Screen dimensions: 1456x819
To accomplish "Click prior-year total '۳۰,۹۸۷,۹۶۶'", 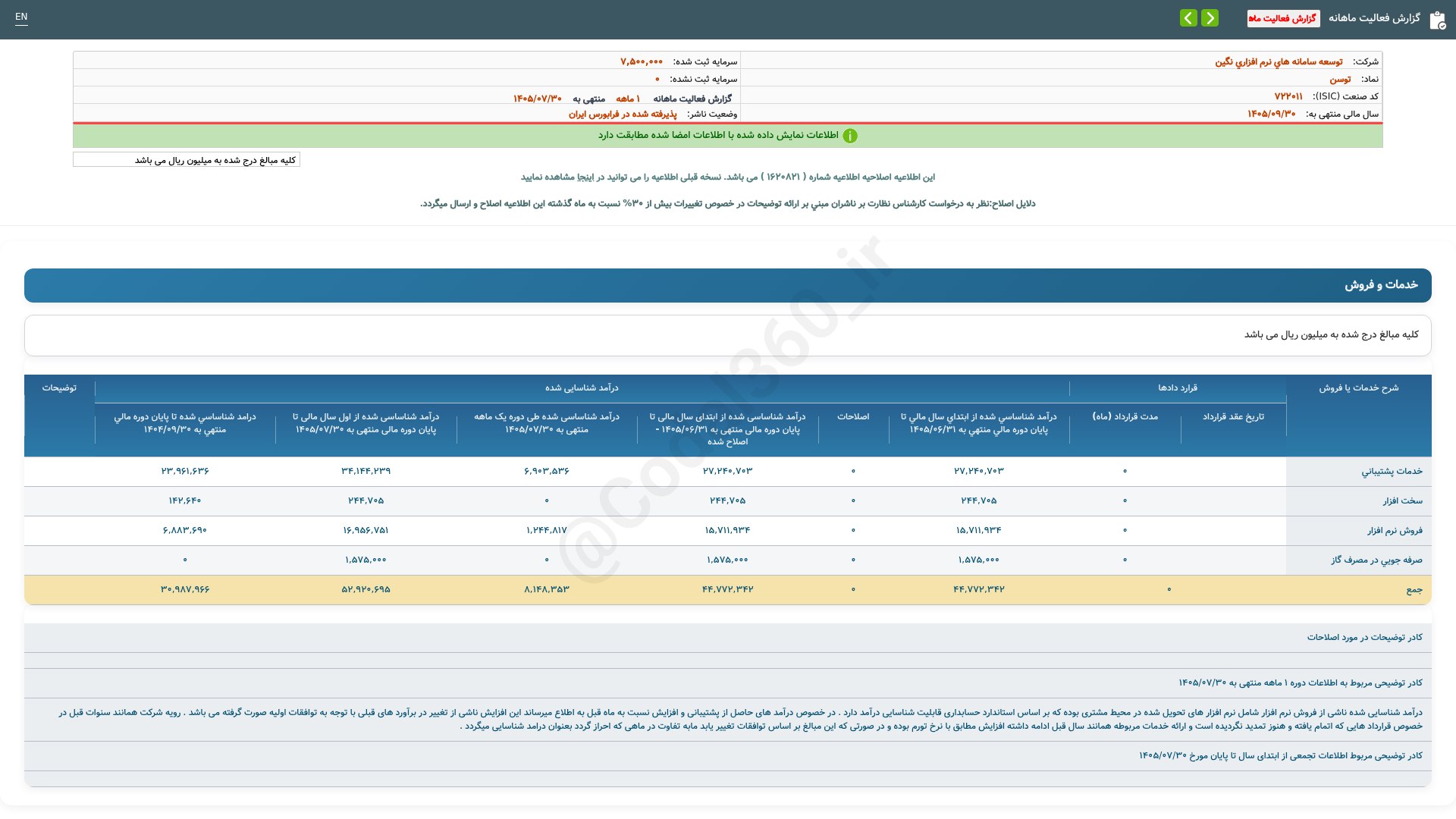I will coord(185,589).
